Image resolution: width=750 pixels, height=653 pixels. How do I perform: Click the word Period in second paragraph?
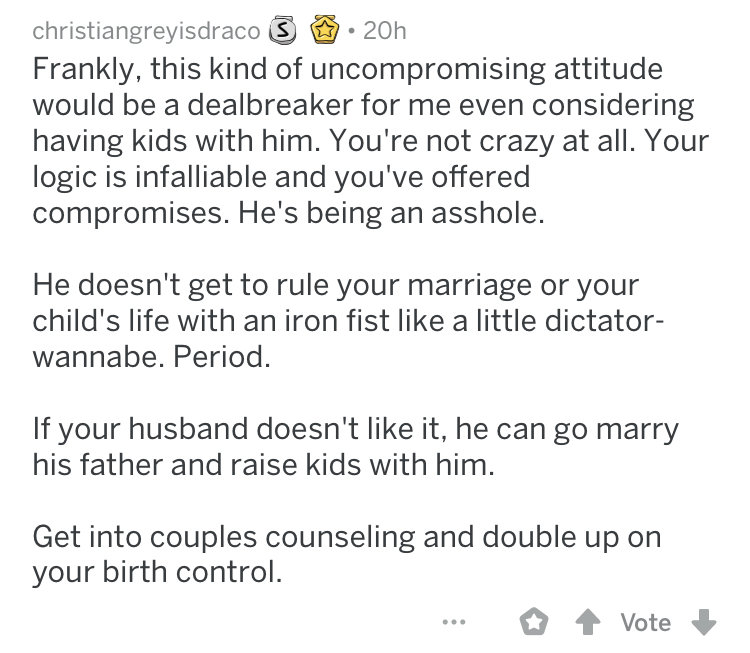(x=221, y=357)
